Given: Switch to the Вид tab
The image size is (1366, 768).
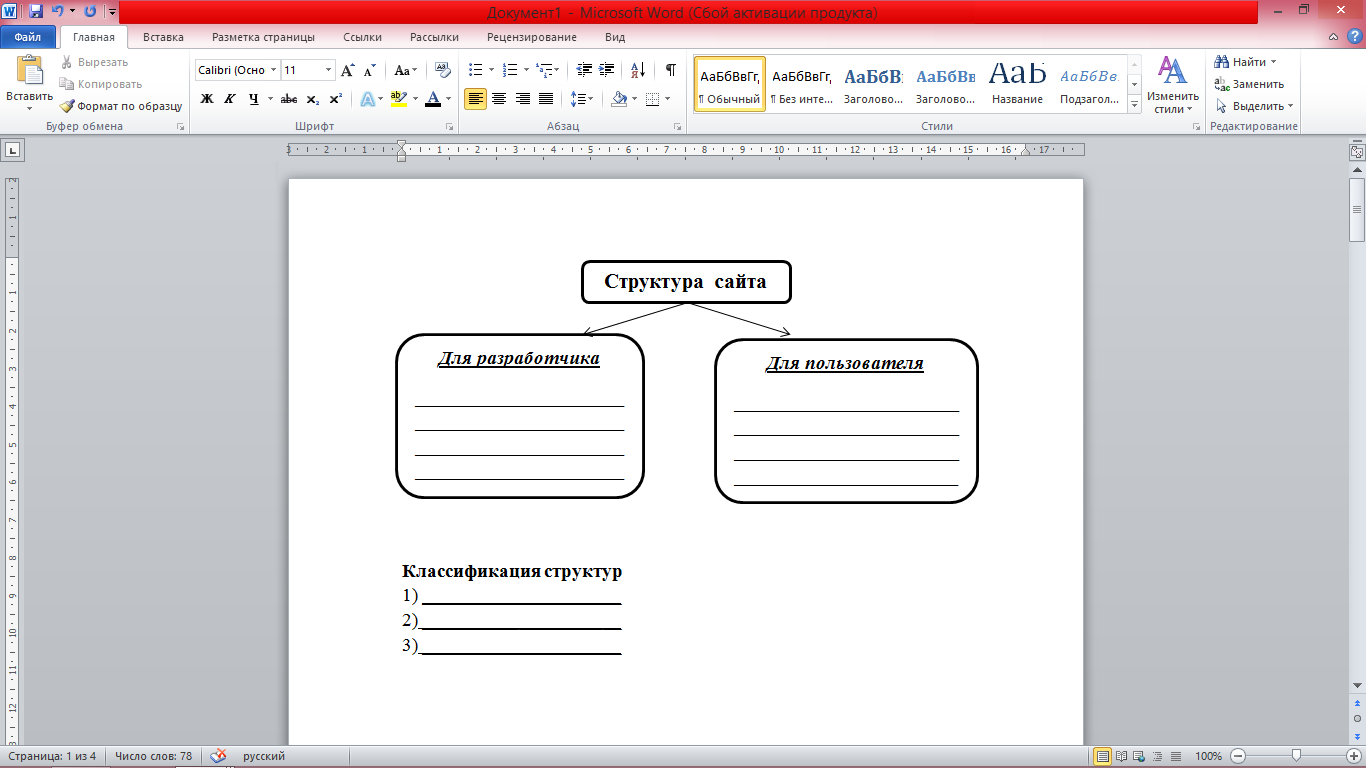Looking at the screenshot, I should pos(615,37).
